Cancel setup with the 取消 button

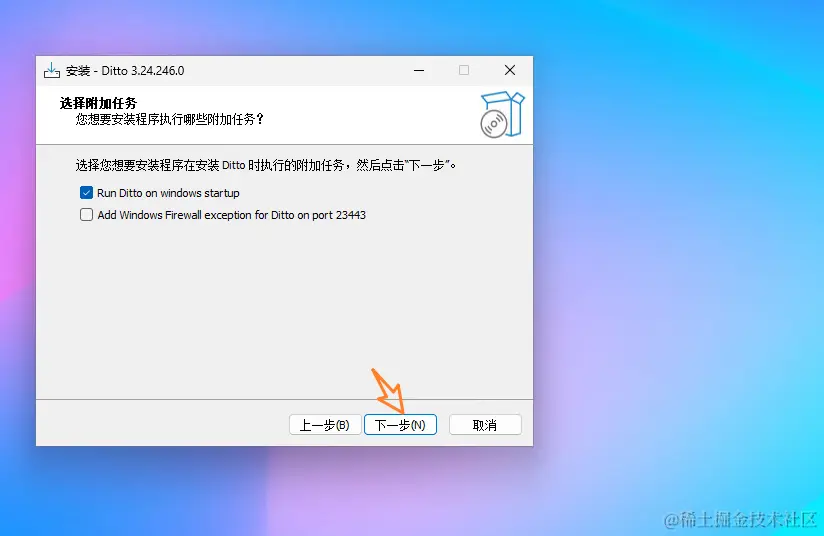pyautogui.click(x=485, y=425)
